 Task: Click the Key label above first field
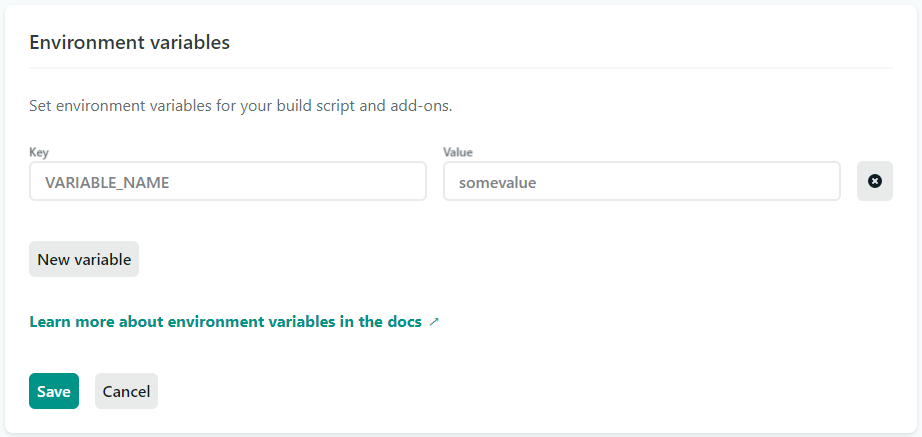tap(39, 152)
